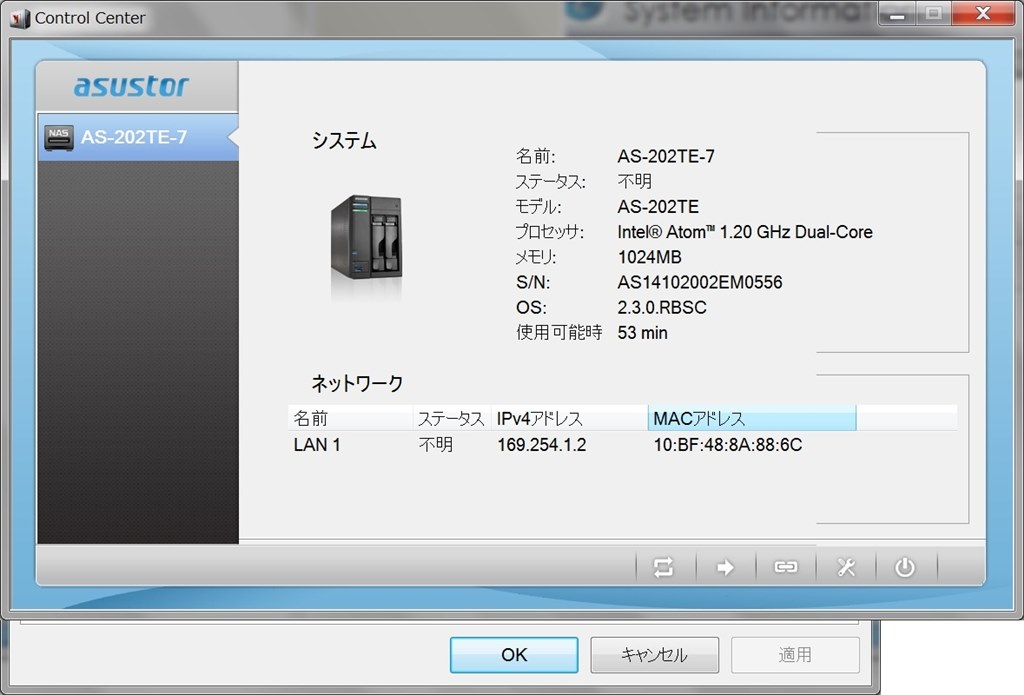Sort by MACアドレス column header

(x=752, y=418)
